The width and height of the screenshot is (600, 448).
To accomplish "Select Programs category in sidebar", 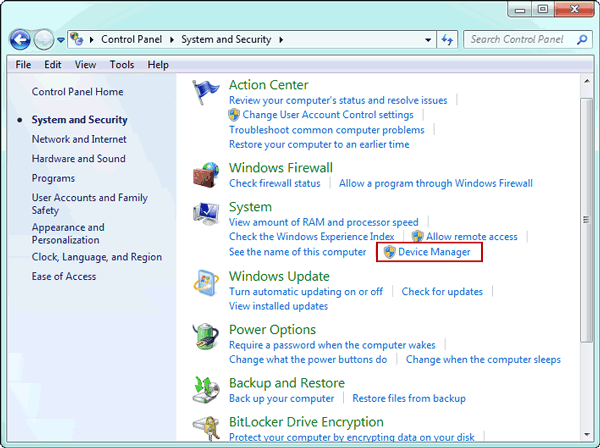I will [x=53, y=178].
